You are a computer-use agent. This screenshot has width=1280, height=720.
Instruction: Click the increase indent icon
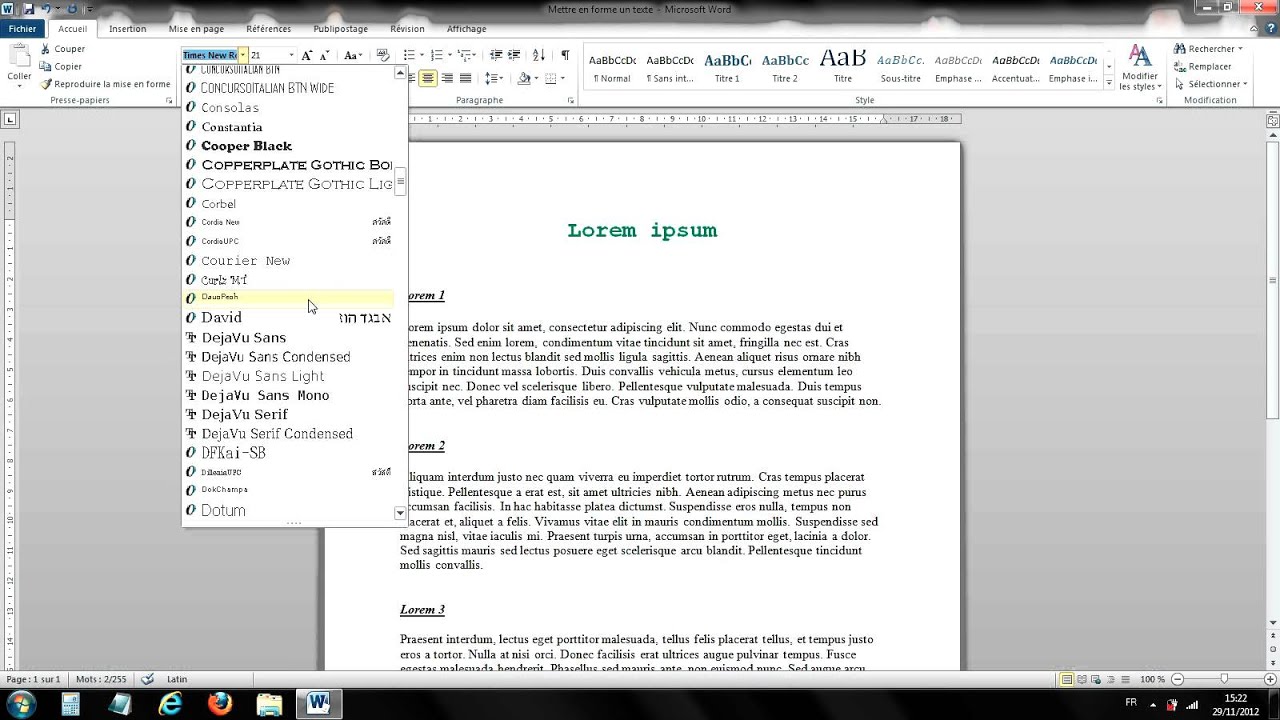(x=514, y=55)
